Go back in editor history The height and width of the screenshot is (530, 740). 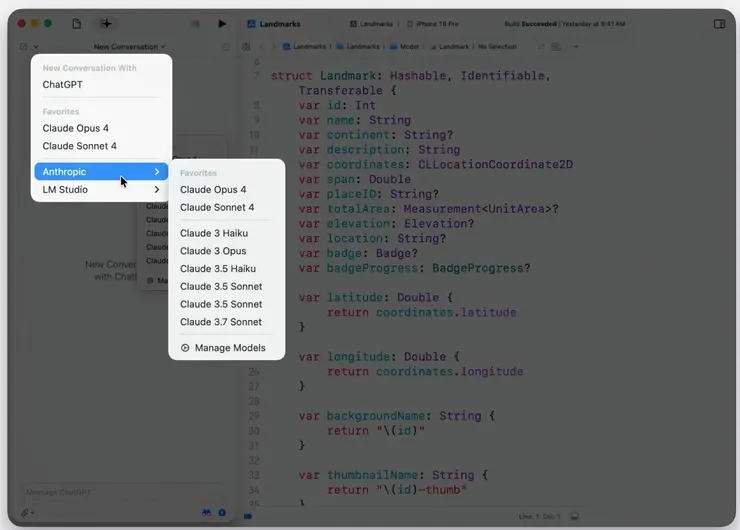[262, 47]
